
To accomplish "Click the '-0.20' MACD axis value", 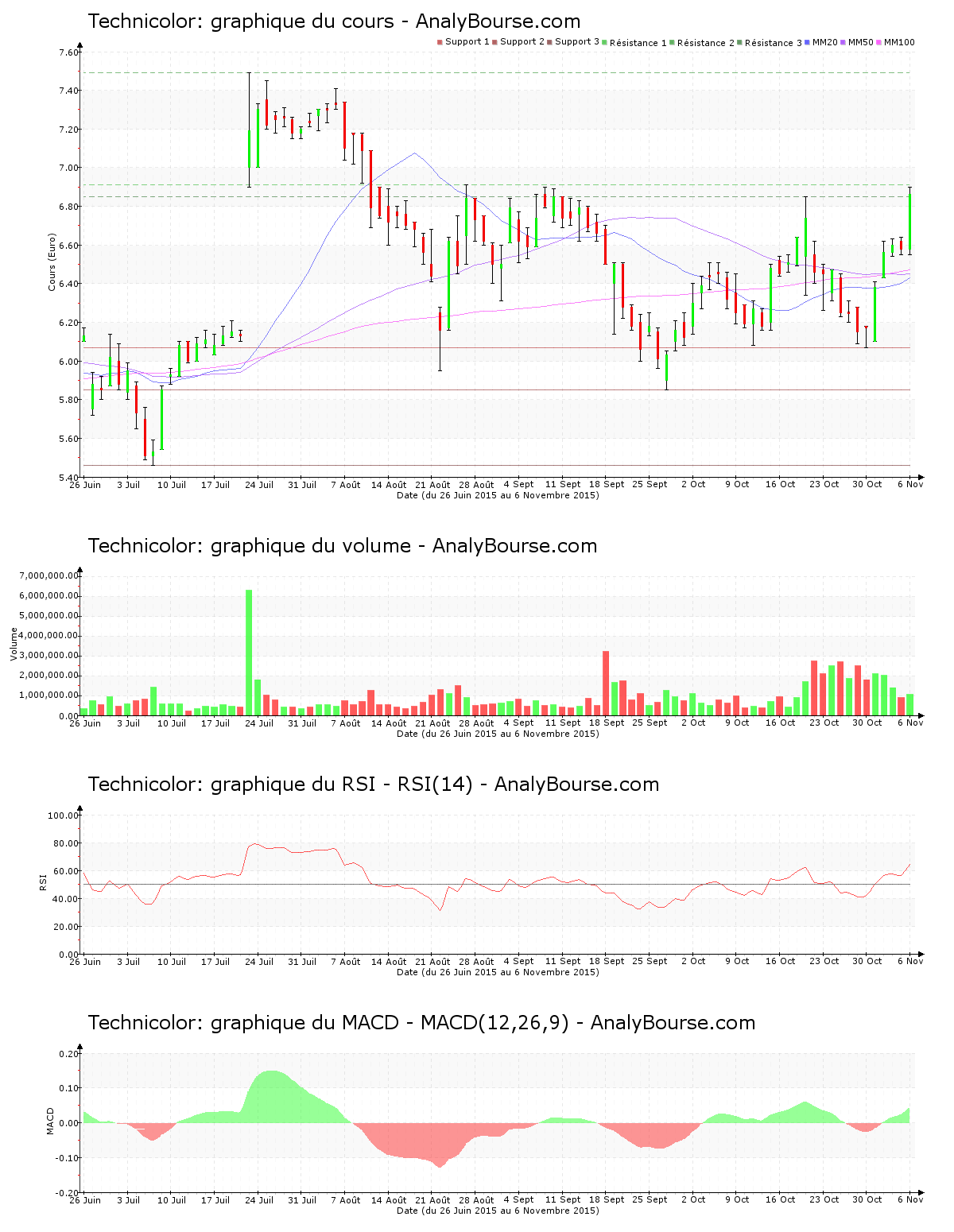I will pyautogui.click(x=68, y=1193).
